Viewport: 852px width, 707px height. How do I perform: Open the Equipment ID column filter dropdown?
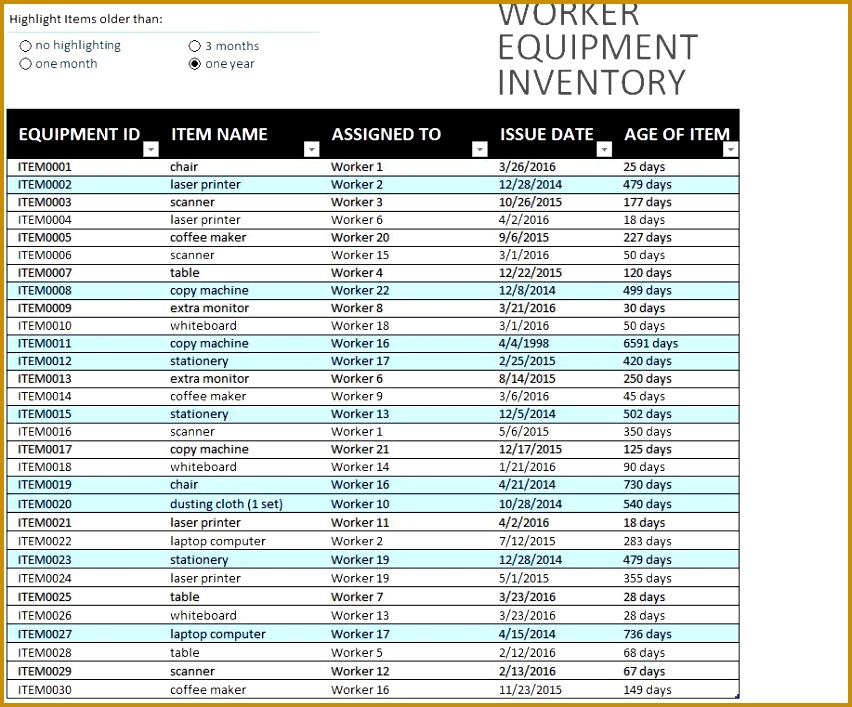click(151, 149)
